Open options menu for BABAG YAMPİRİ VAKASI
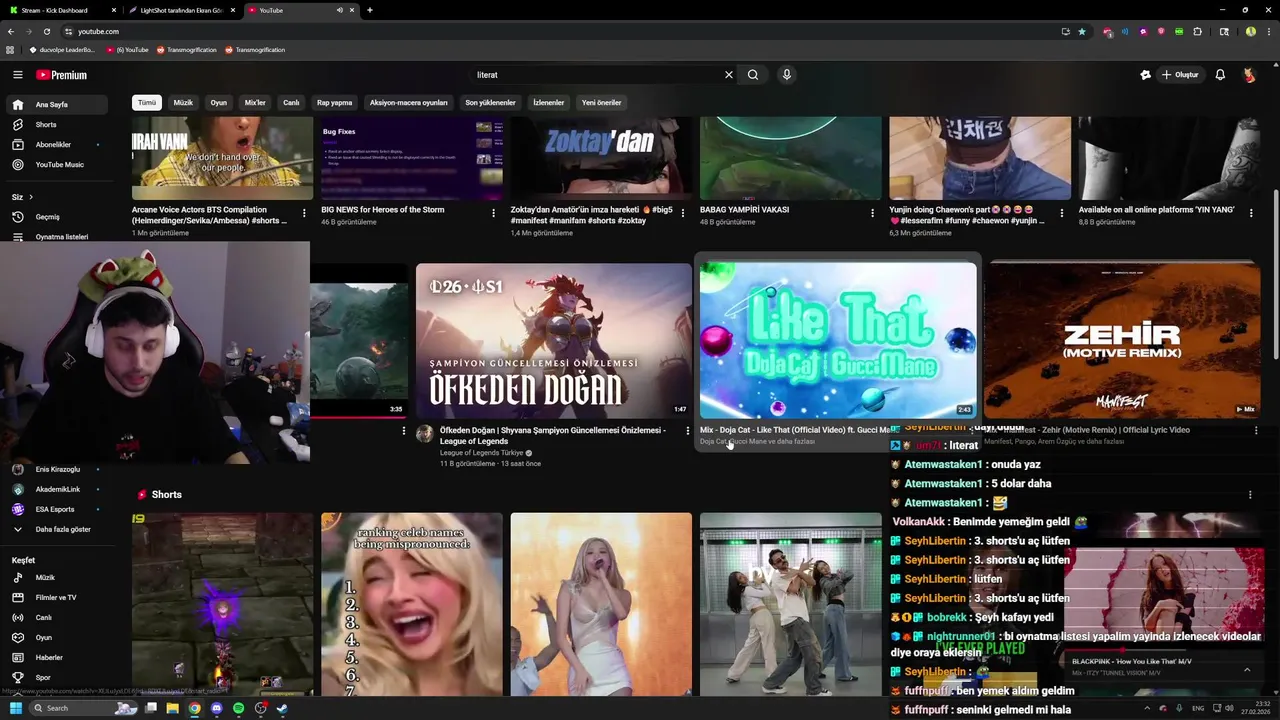The image size is (1280, 720). (872, 213)
